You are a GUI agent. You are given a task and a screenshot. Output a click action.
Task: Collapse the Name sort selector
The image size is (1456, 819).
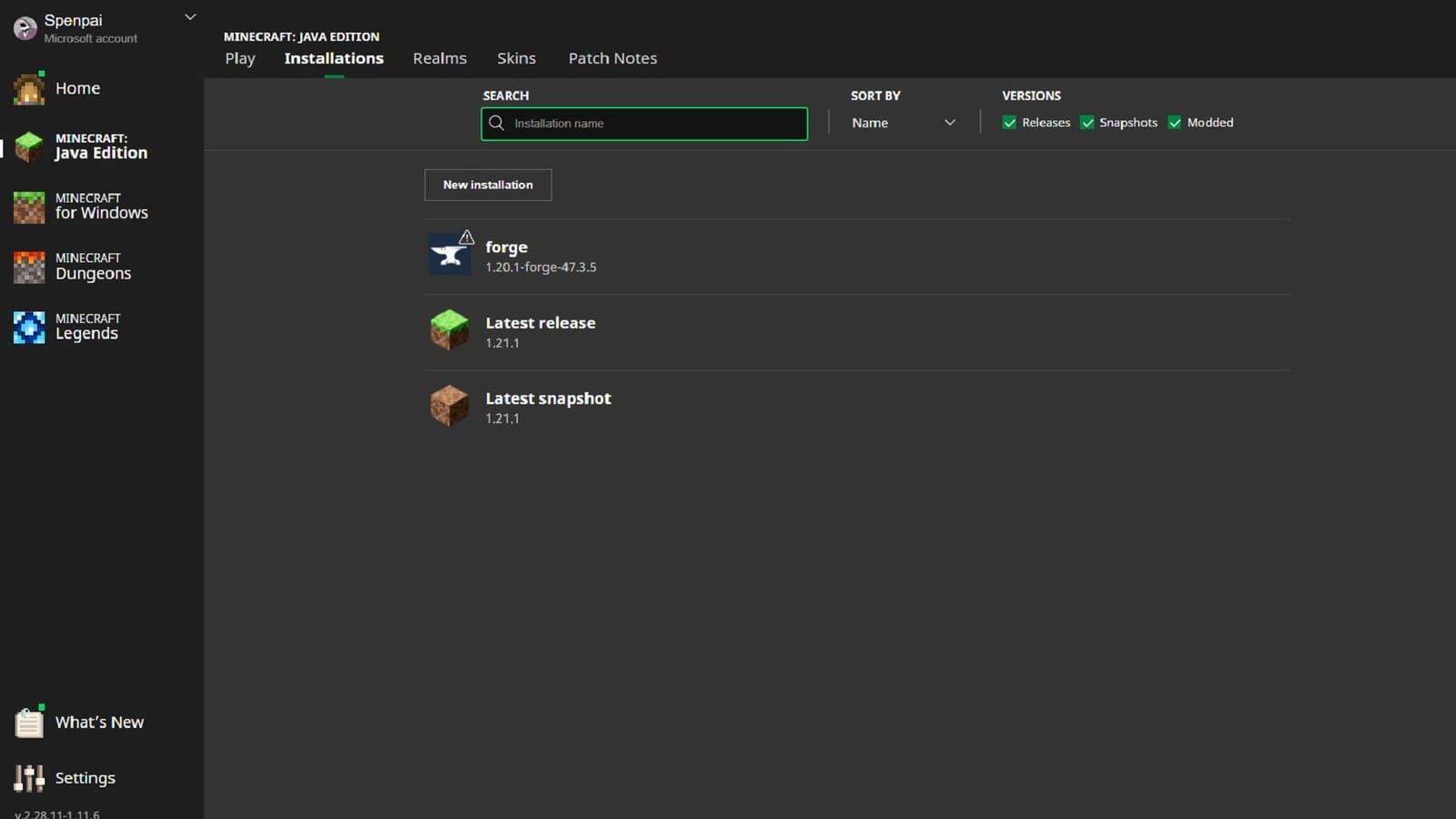[949, 122]
